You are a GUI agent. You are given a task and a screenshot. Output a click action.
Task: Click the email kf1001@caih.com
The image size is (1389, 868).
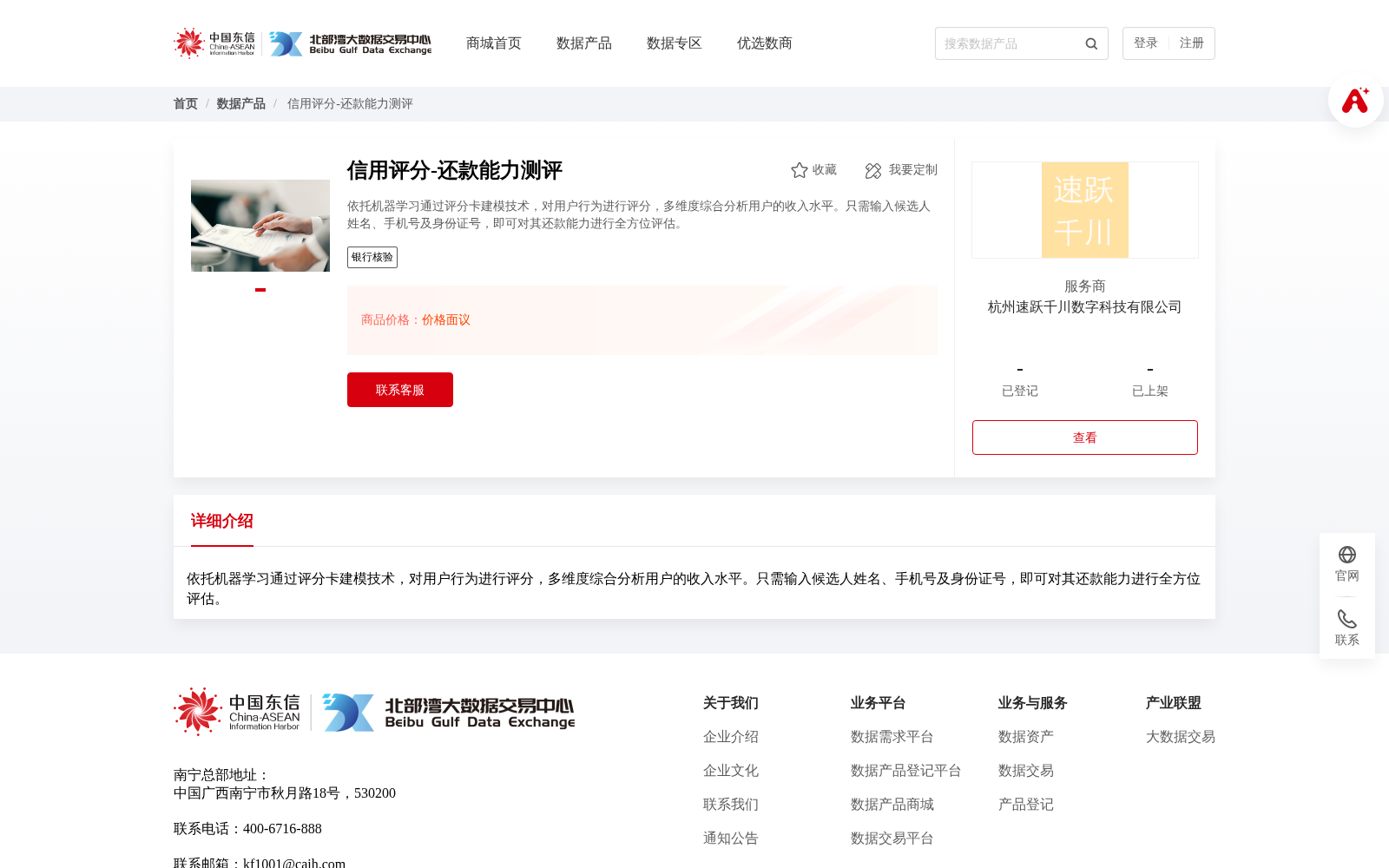(294, 863)
